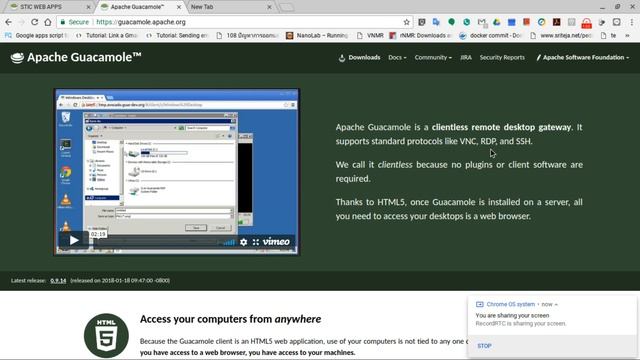This screenshot has width=640, height=360.
Task: Open the Downloads navigation link
Action: [x=360, y=58]
